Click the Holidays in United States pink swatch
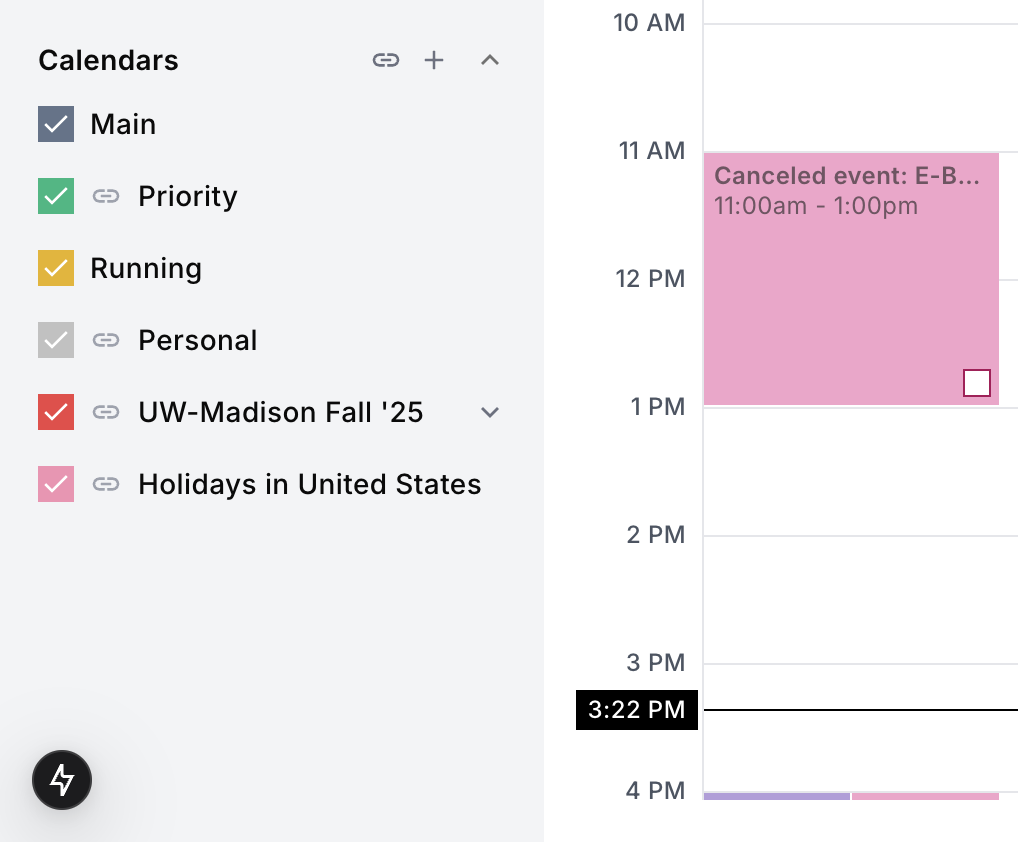1018x842 pixels. pyautogui.click(x=55, y=484)
